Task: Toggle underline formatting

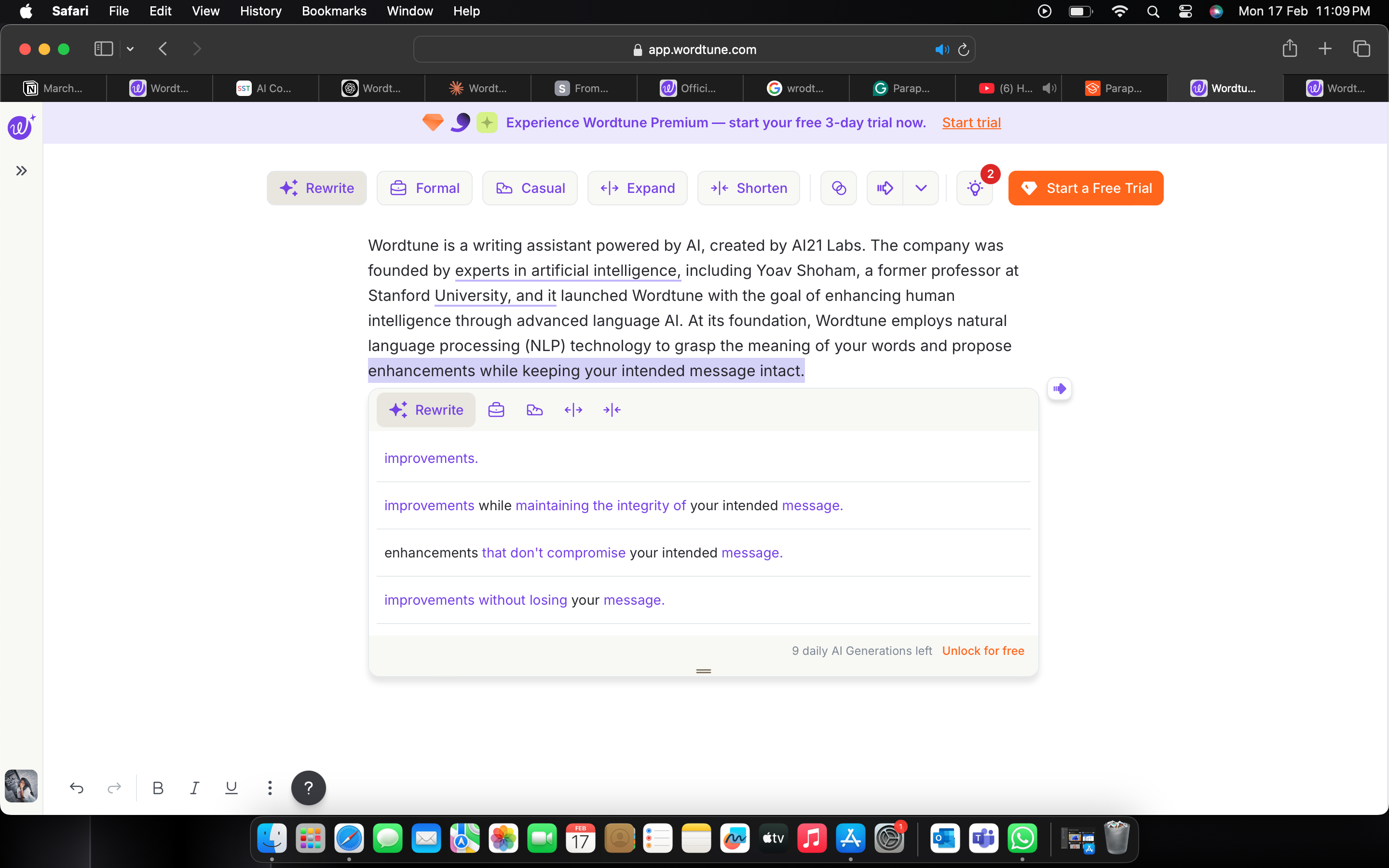Action: click(x=231, y=787)
